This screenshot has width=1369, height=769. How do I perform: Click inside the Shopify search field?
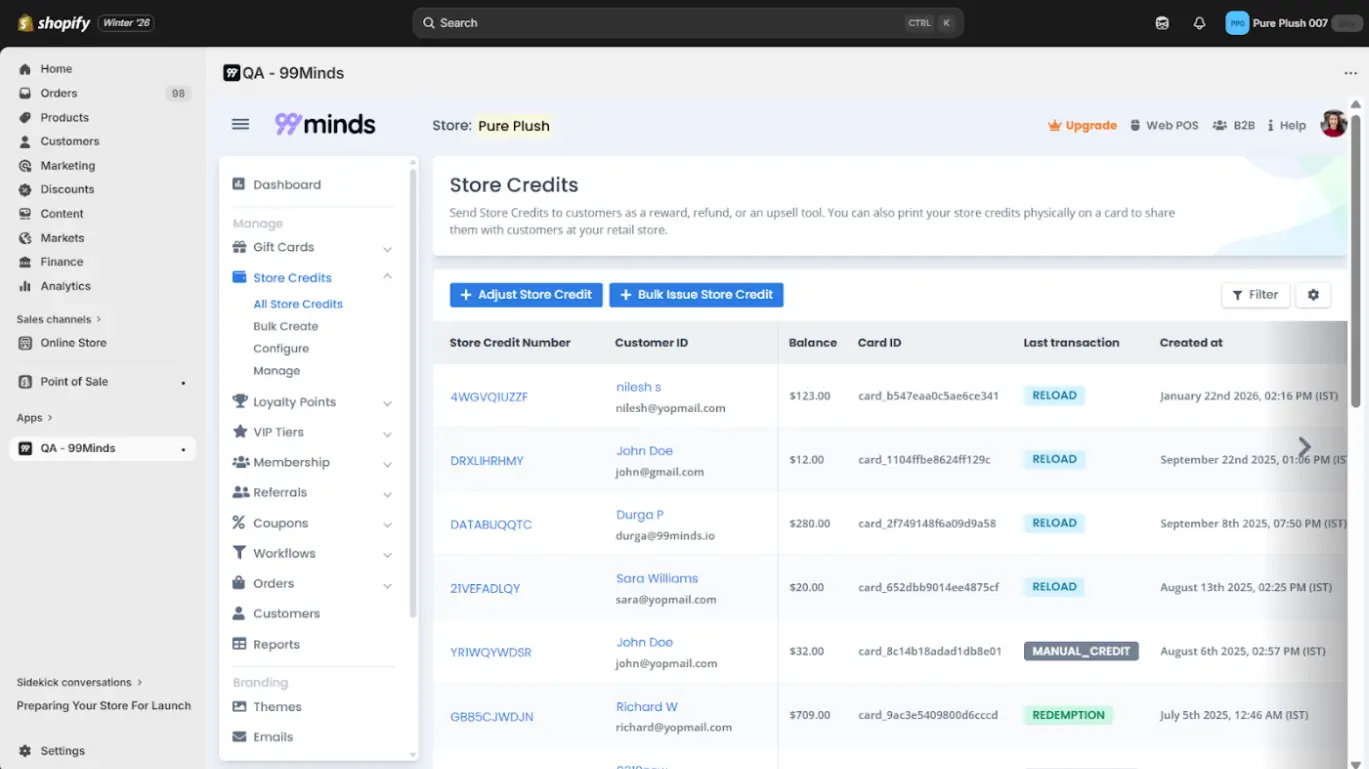tap(688, 22)
